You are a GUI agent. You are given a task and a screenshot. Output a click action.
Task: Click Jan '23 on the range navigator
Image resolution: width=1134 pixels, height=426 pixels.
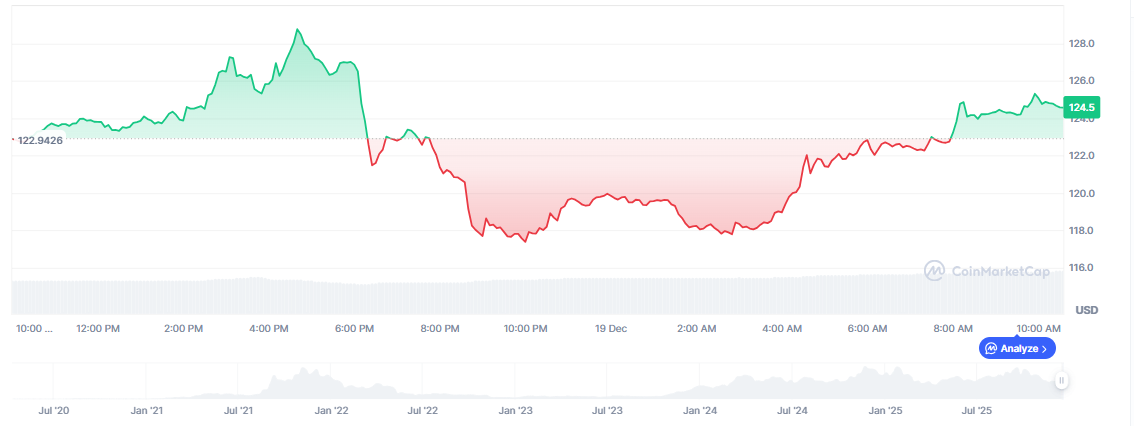pos(516,411)
